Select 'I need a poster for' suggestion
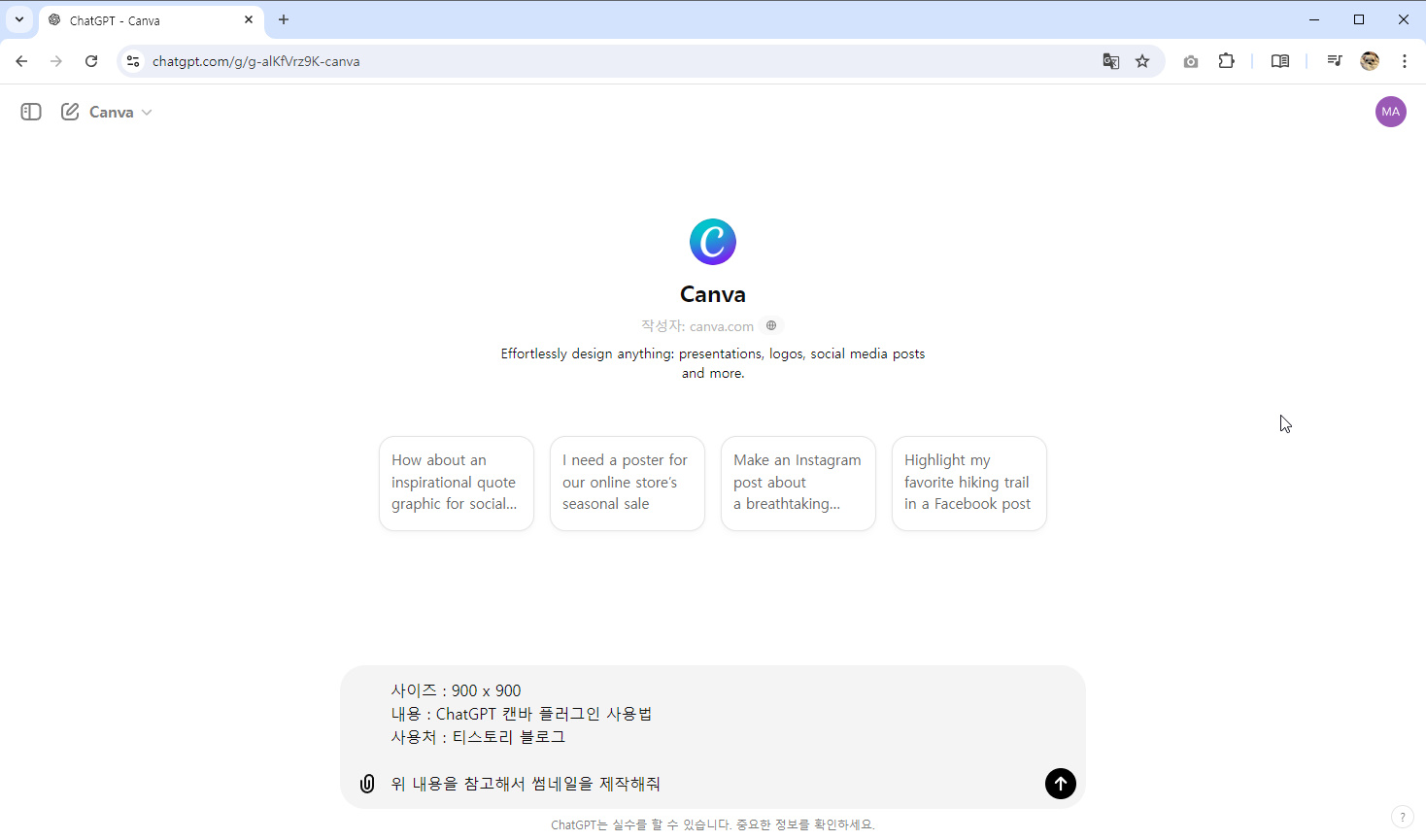This screenshot has width=1426, height=840. (x=628, y=483)
